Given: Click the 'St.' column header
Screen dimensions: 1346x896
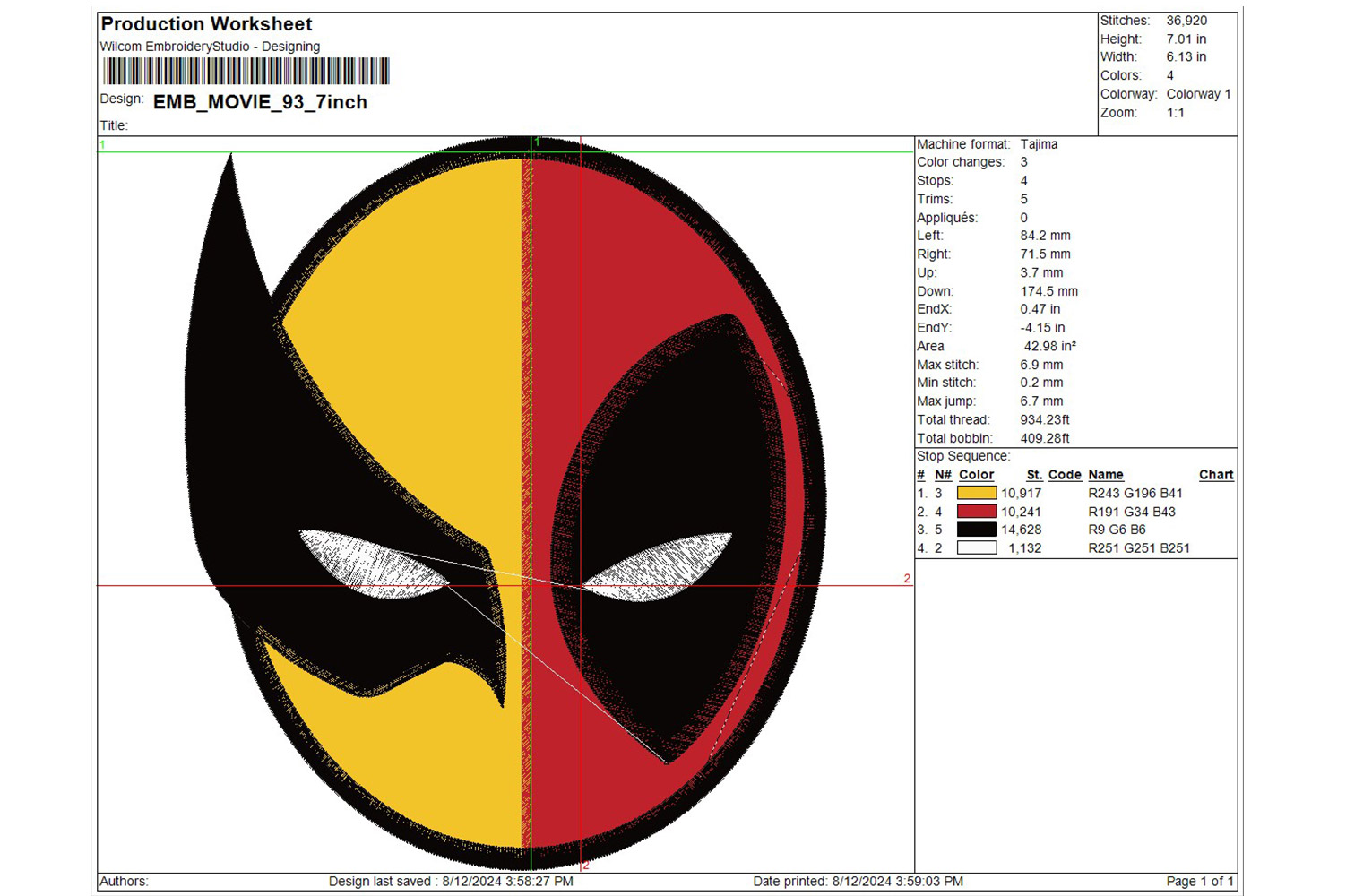Looking at the screenshot, I should coord(1034,475).
